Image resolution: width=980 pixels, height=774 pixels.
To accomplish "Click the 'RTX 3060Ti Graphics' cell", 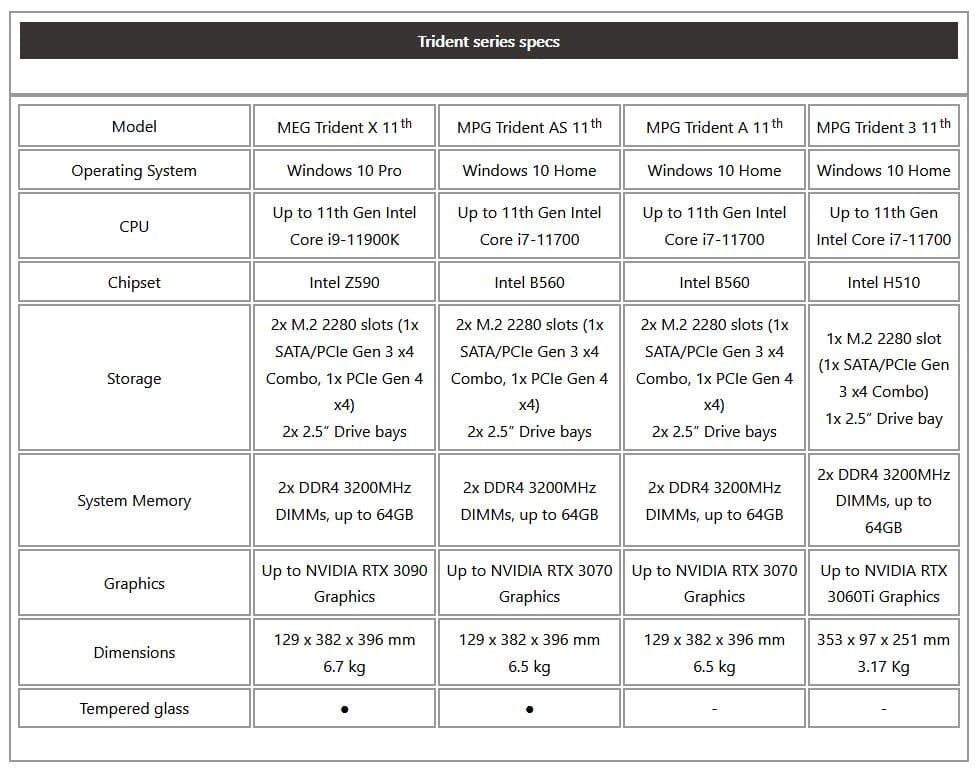I will pyautogui.click(x=884, y=583).
